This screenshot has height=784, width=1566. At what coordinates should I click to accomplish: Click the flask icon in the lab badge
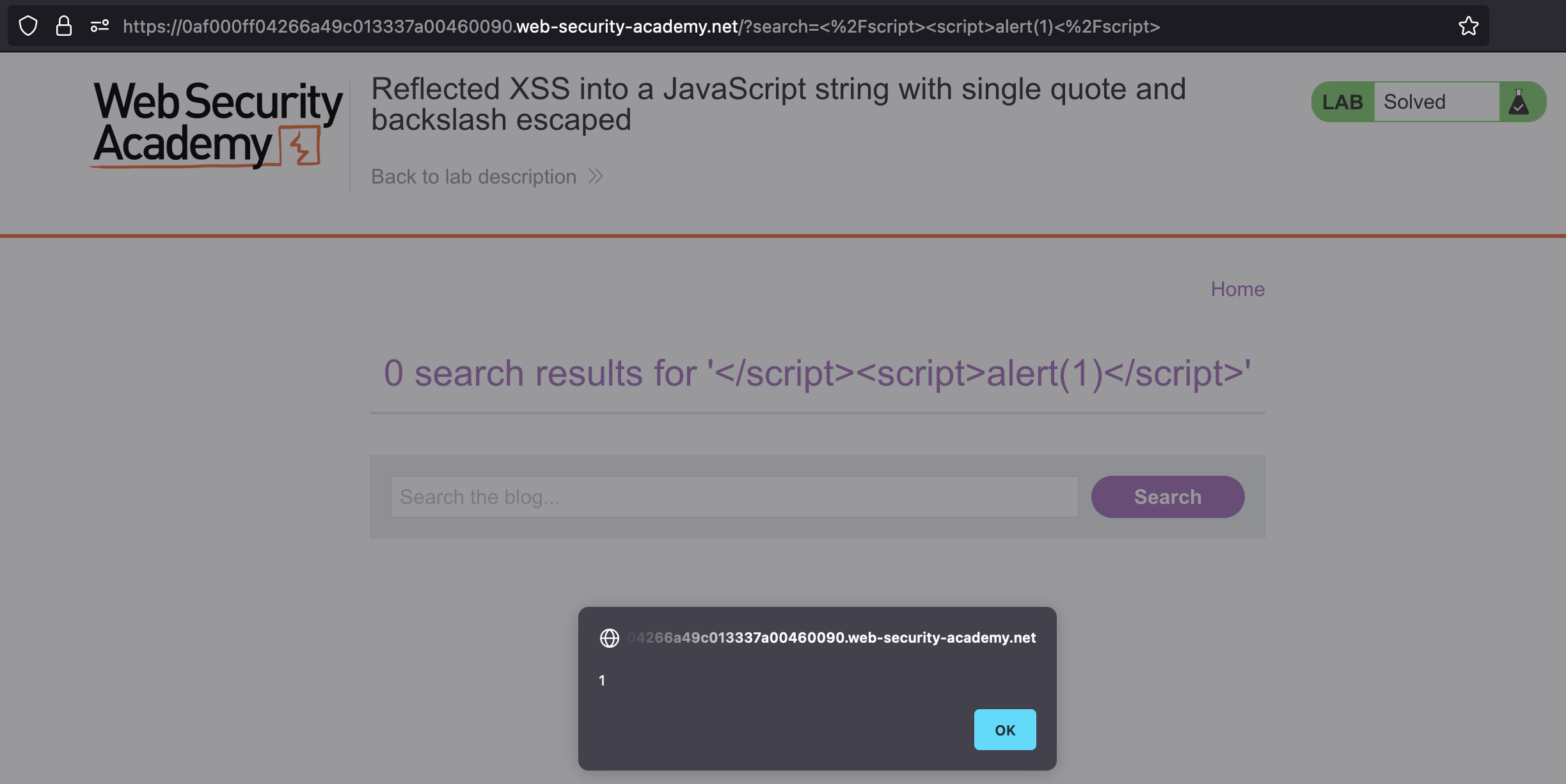point(1519,102)
